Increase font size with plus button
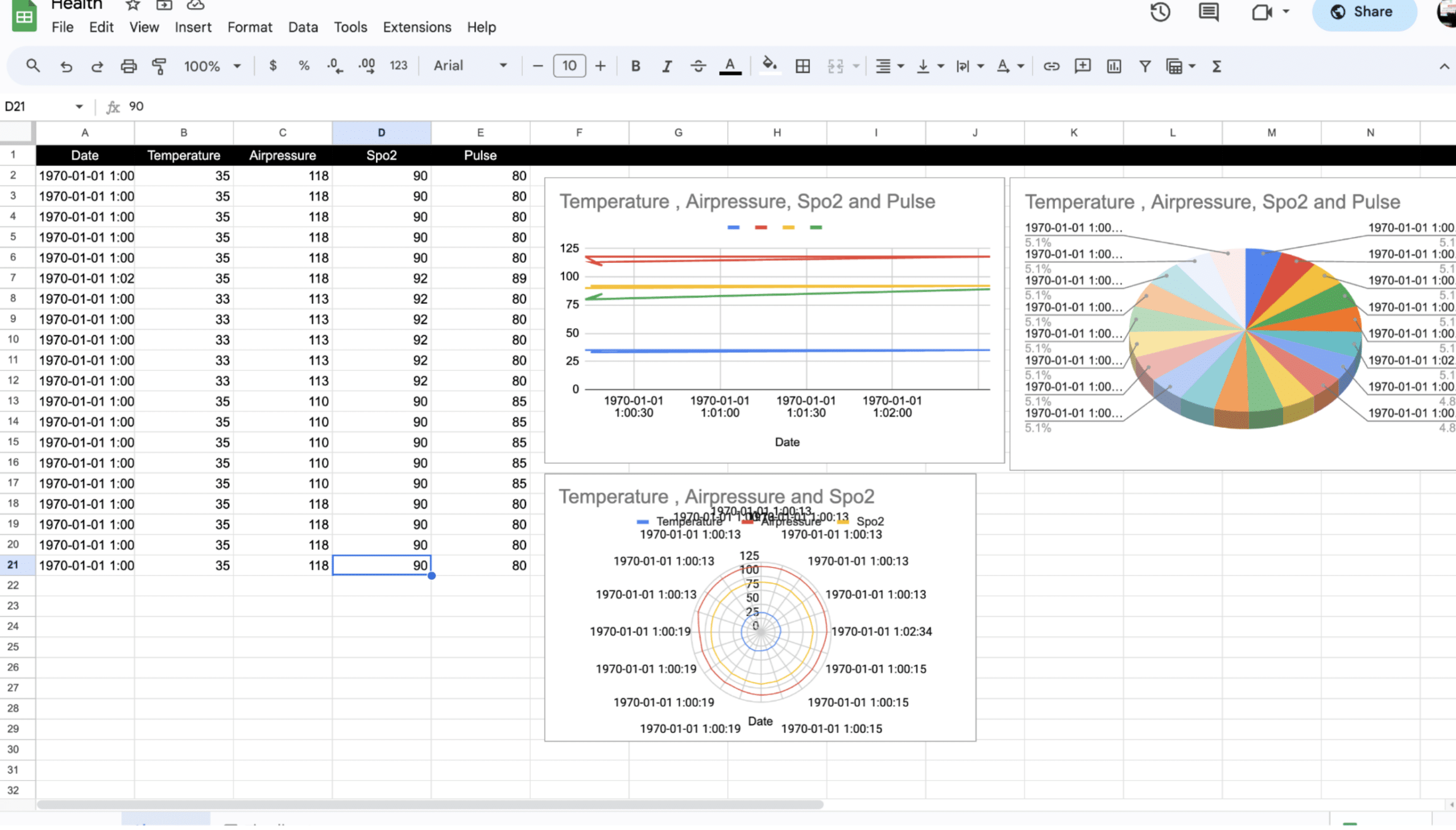1456x830 pixels. point(600,66)
